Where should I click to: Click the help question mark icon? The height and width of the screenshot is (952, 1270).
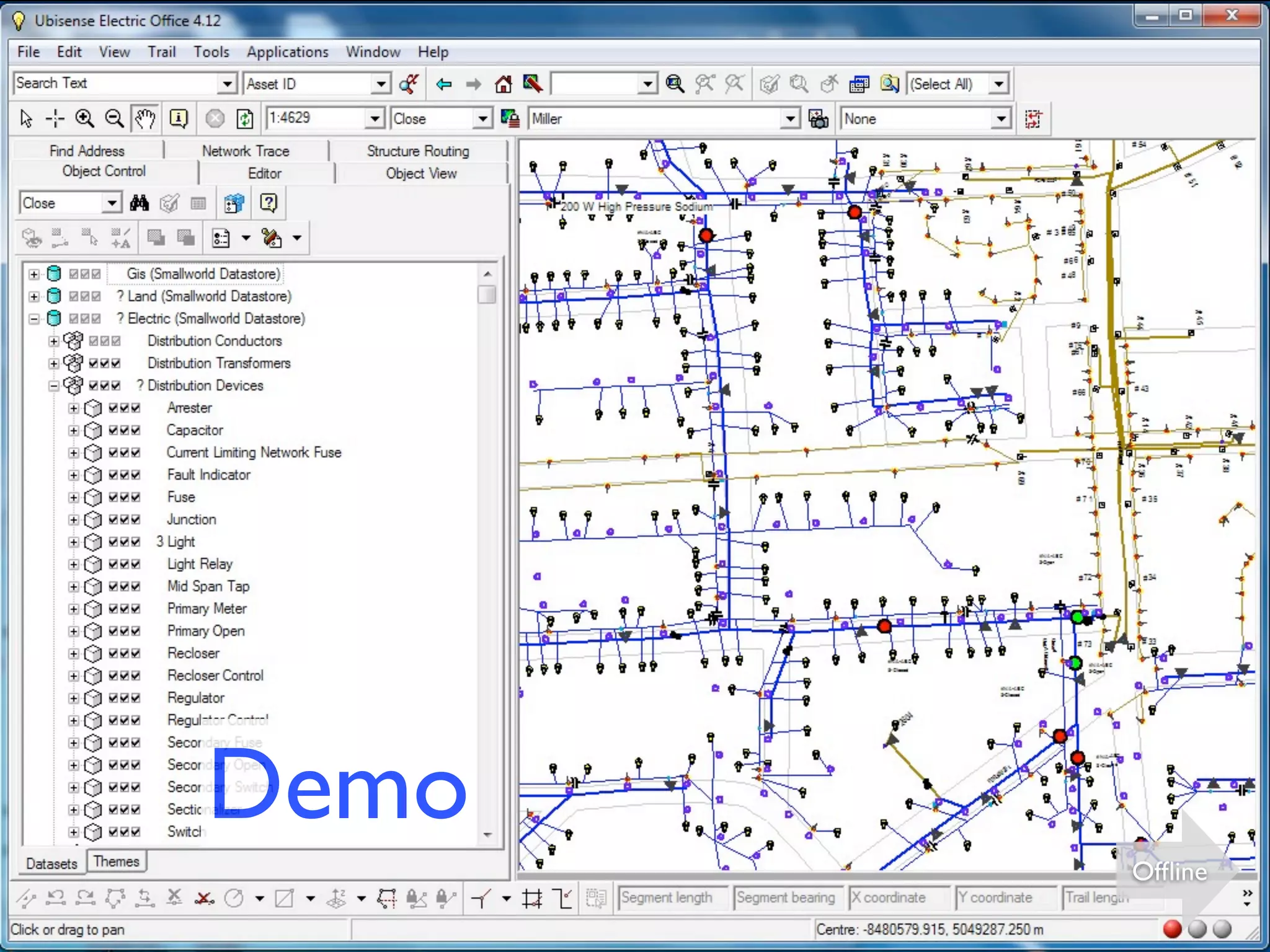tap(269, 203)
